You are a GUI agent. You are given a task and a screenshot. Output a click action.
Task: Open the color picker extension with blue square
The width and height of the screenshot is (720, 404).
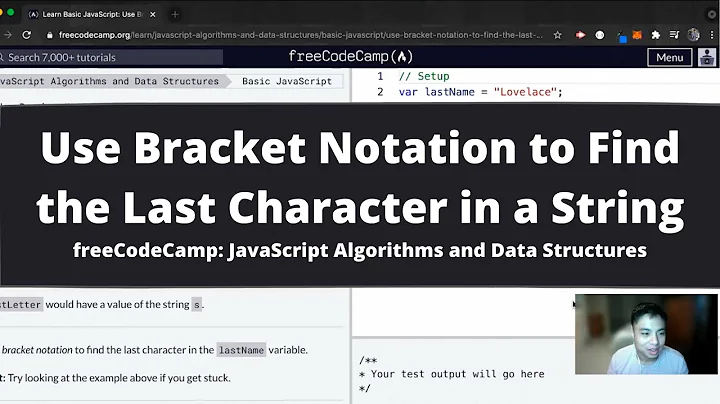pyautogui.click(x=621, y=36)
